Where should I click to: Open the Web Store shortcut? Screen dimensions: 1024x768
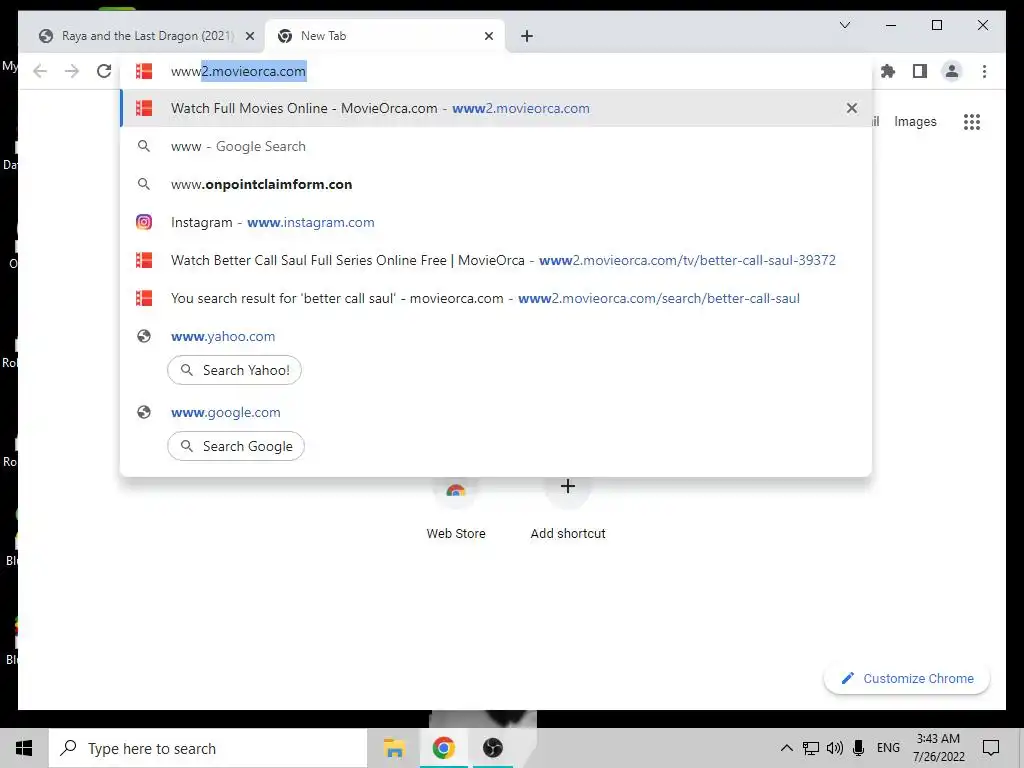point(456,509)
